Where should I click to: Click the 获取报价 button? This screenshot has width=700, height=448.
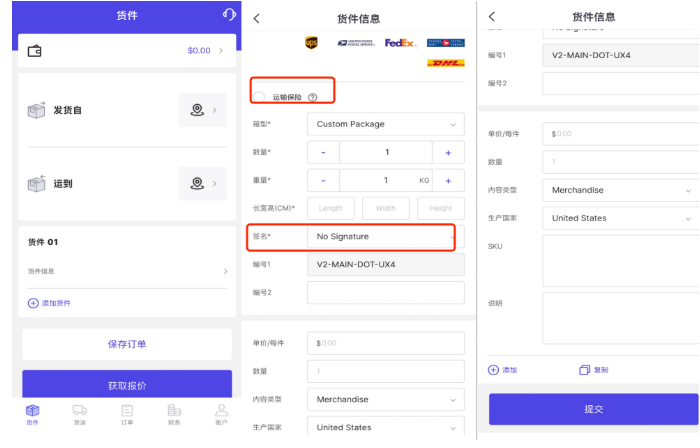point(127,384)
